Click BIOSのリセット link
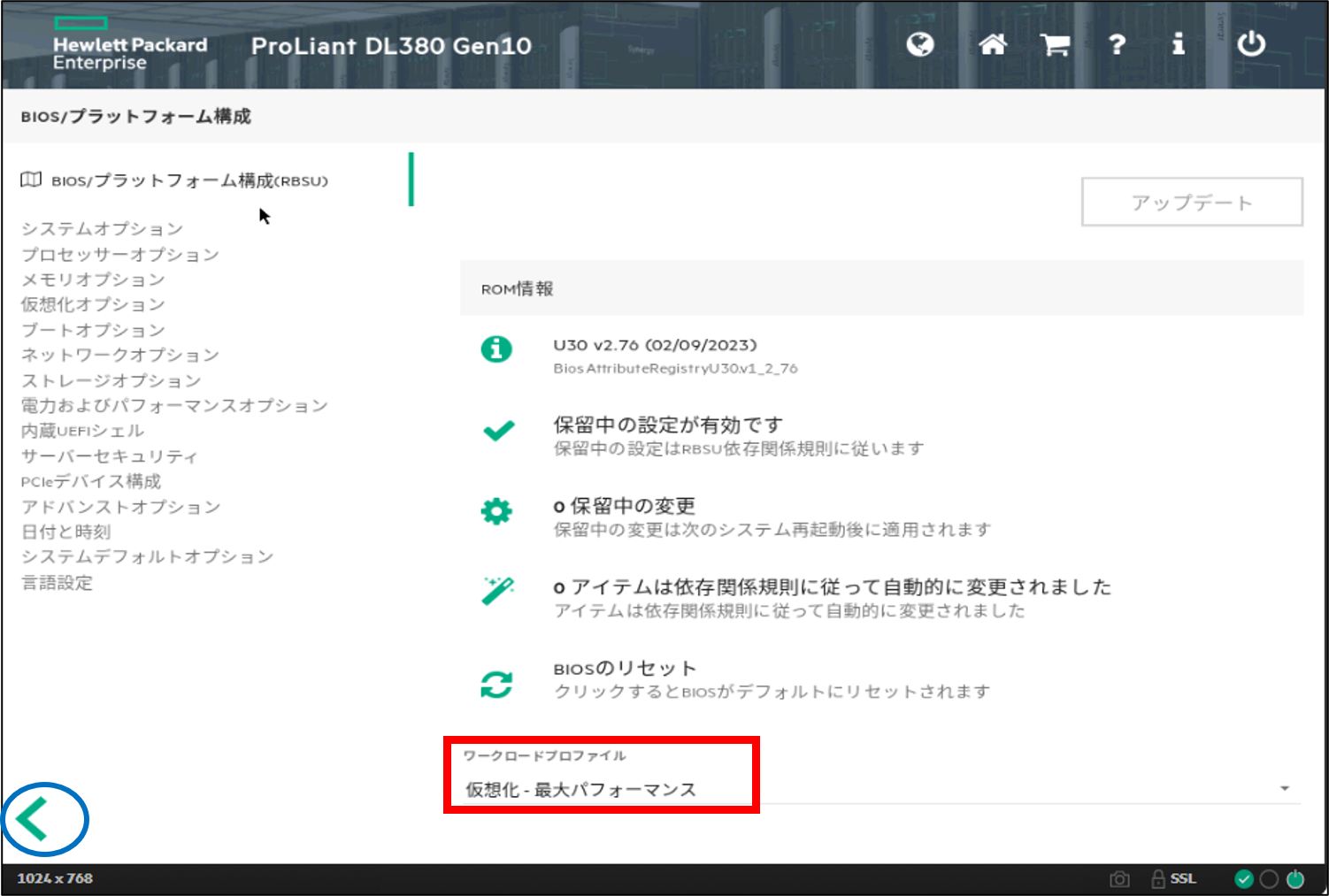This screenshot has height=896, width=1329. (x=626, y=669)
